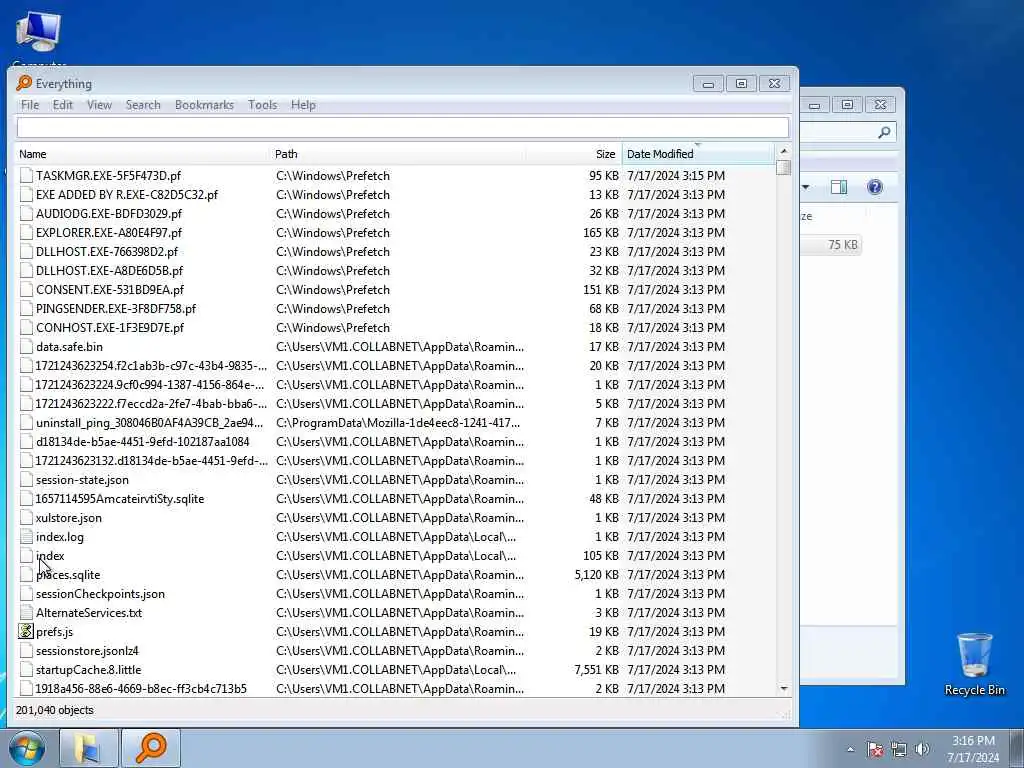Select file name 1918a456-88e6-4669-b8ec-ff3cb4c713b5
Screen dimensions: 1024x768
click(141, 688)
